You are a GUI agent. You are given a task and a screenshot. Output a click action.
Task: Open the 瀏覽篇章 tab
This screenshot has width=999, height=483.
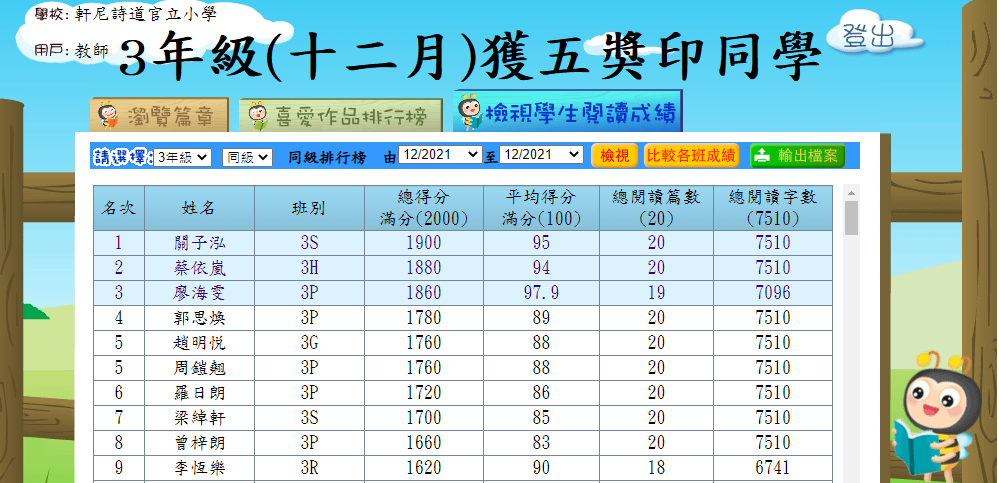tap(159, 115)
